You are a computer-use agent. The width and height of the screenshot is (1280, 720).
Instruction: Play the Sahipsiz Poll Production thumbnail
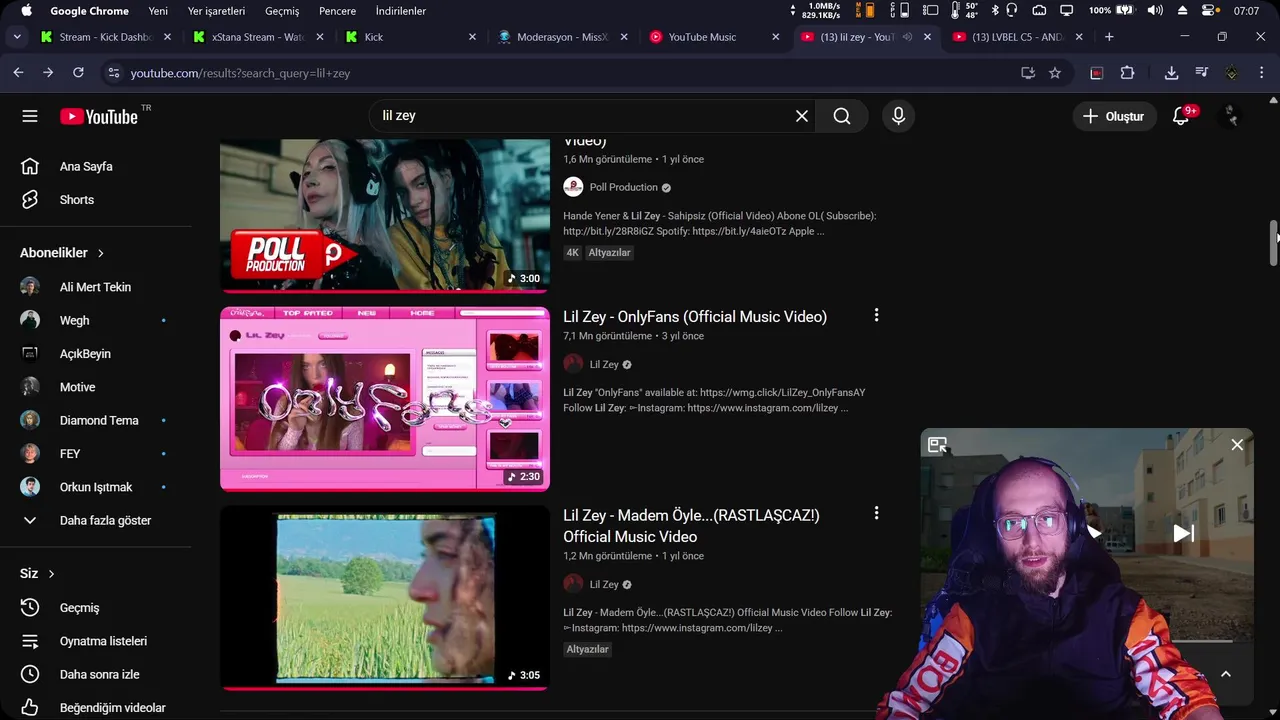pyautogui.click(x=385, y=215)
